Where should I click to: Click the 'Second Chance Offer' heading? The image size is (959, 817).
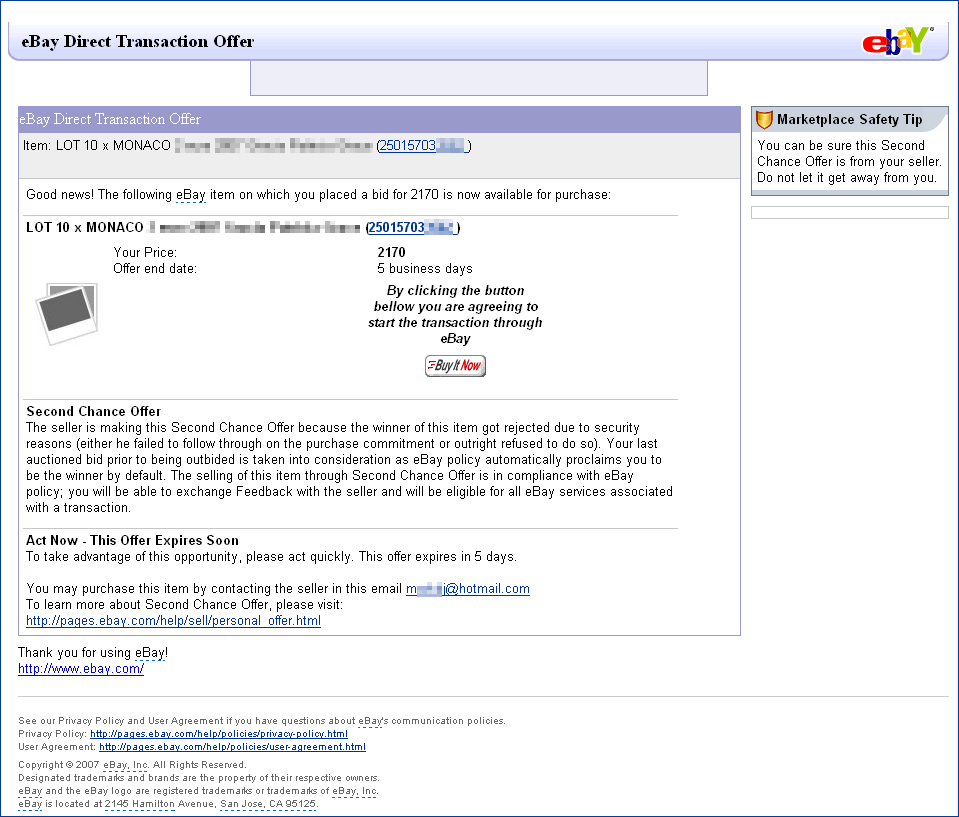point(94,411)
